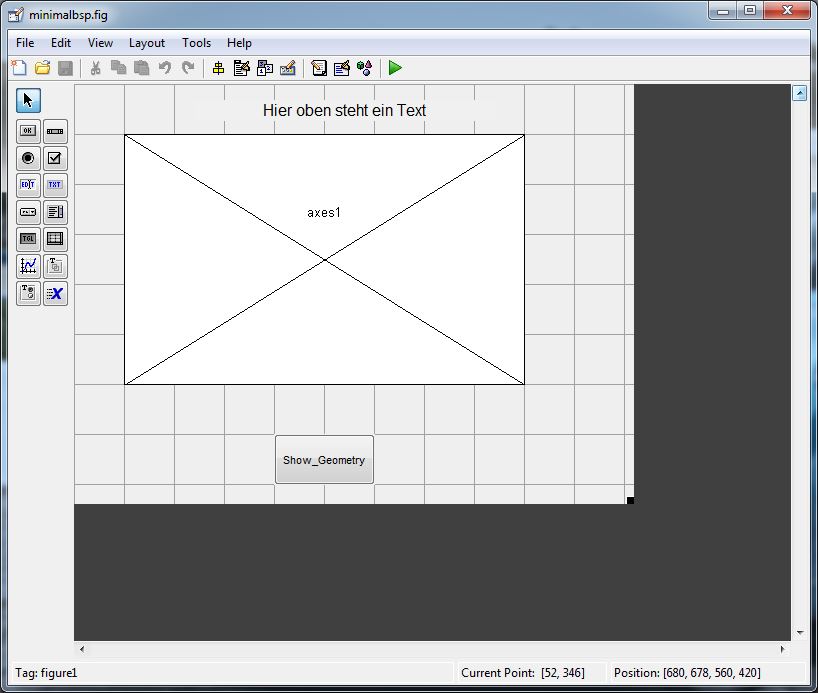This screenshot has width=818, height=693.
Task: Choose the Toggle Button component tool
Action: tap(28, 239)
